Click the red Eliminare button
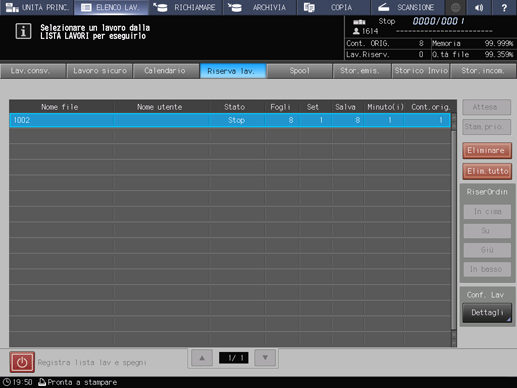Viewport: 517px width, 388px height. coord(487,151)
